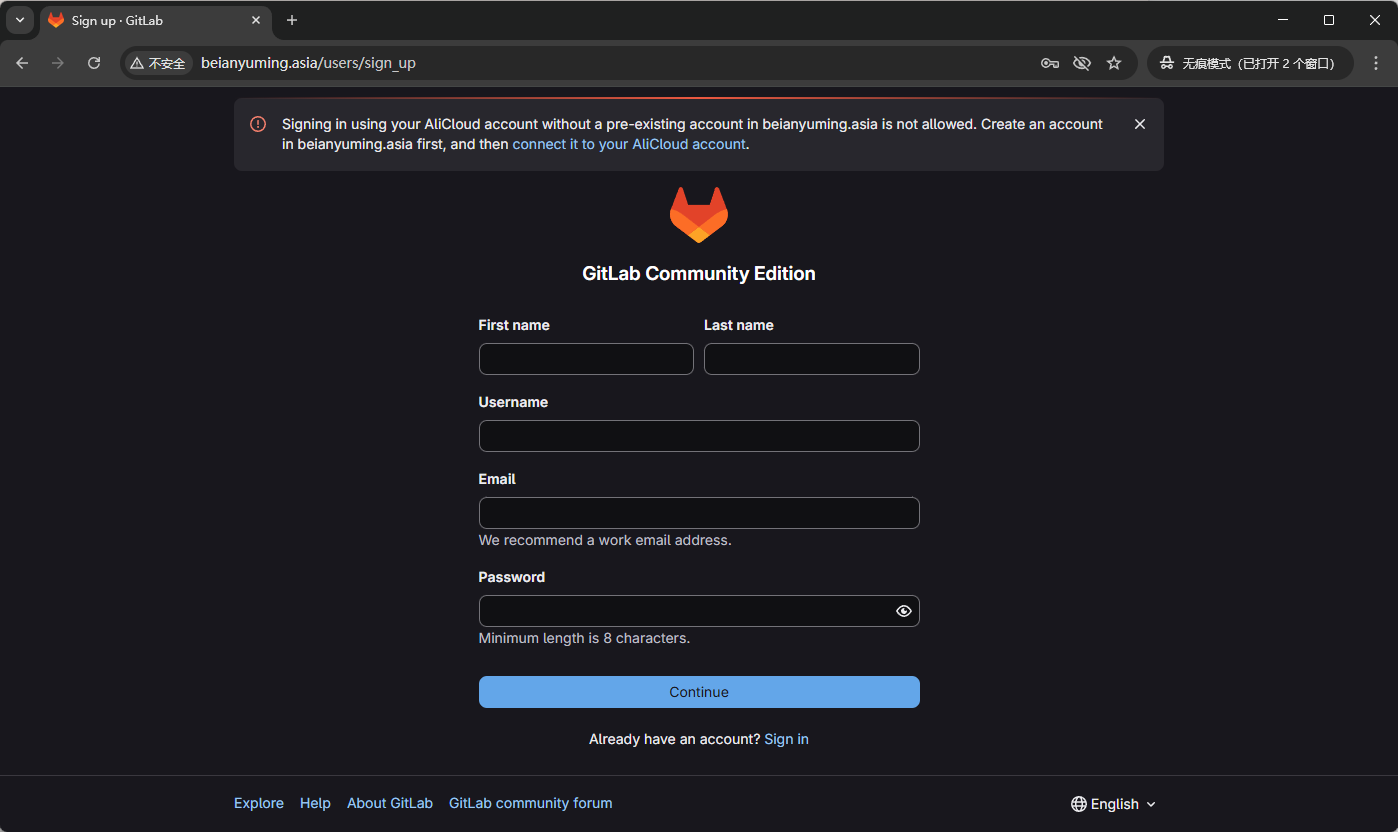Click the browser back arrow
1398x832 pixels.
coord(23,63)
